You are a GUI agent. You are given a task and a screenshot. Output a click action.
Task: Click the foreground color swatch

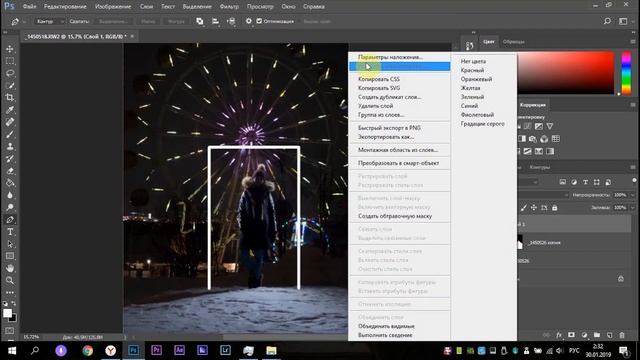(7, 313)
